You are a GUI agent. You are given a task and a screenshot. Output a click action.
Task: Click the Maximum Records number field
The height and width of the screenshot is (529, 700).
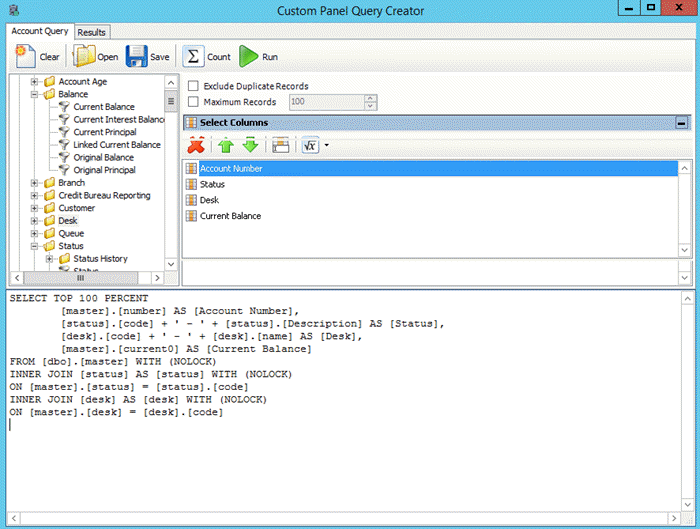(x=326, y=102)
